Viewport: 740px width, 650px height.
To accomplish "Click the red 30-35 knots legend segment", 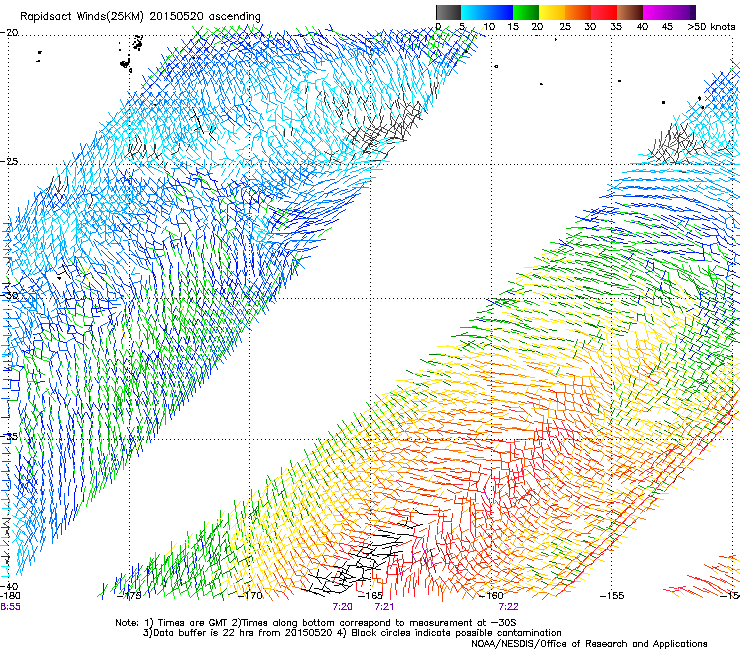I will point(604,12).
